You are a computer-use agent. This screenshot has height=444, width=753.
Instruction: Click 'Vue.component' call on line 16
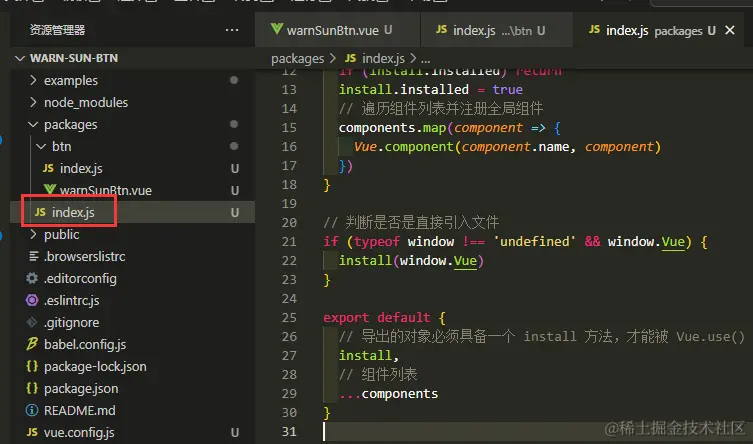pos(403,147)
